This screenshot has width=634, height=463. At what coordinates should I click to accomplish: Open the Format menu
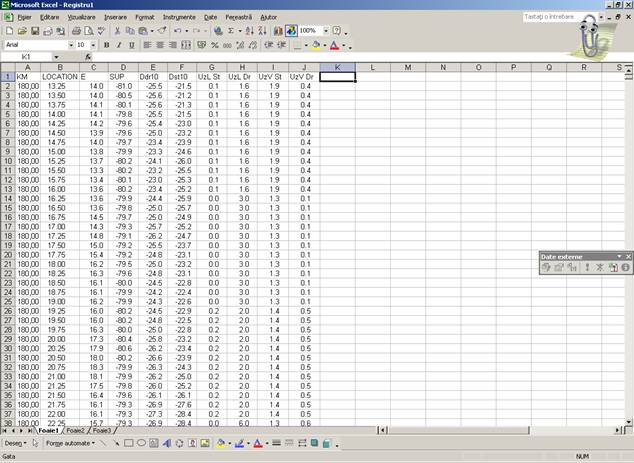point(144,17)
